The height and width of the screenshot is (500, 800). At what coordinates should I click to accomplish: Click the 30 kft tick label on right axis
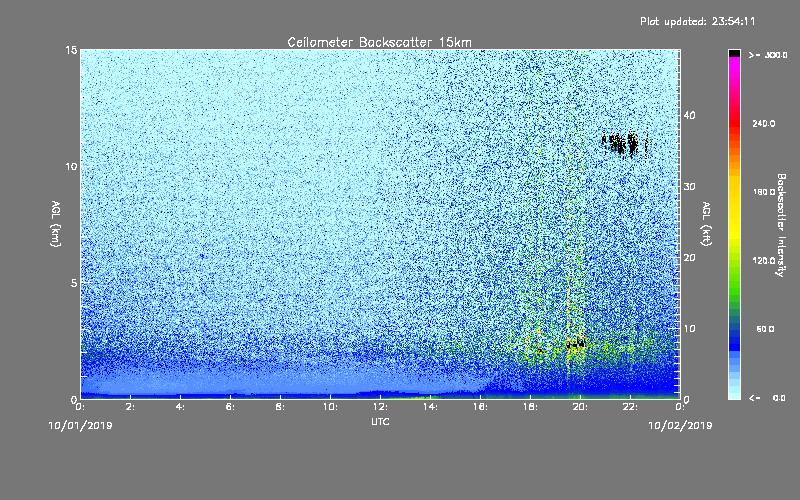click(689, 187)
